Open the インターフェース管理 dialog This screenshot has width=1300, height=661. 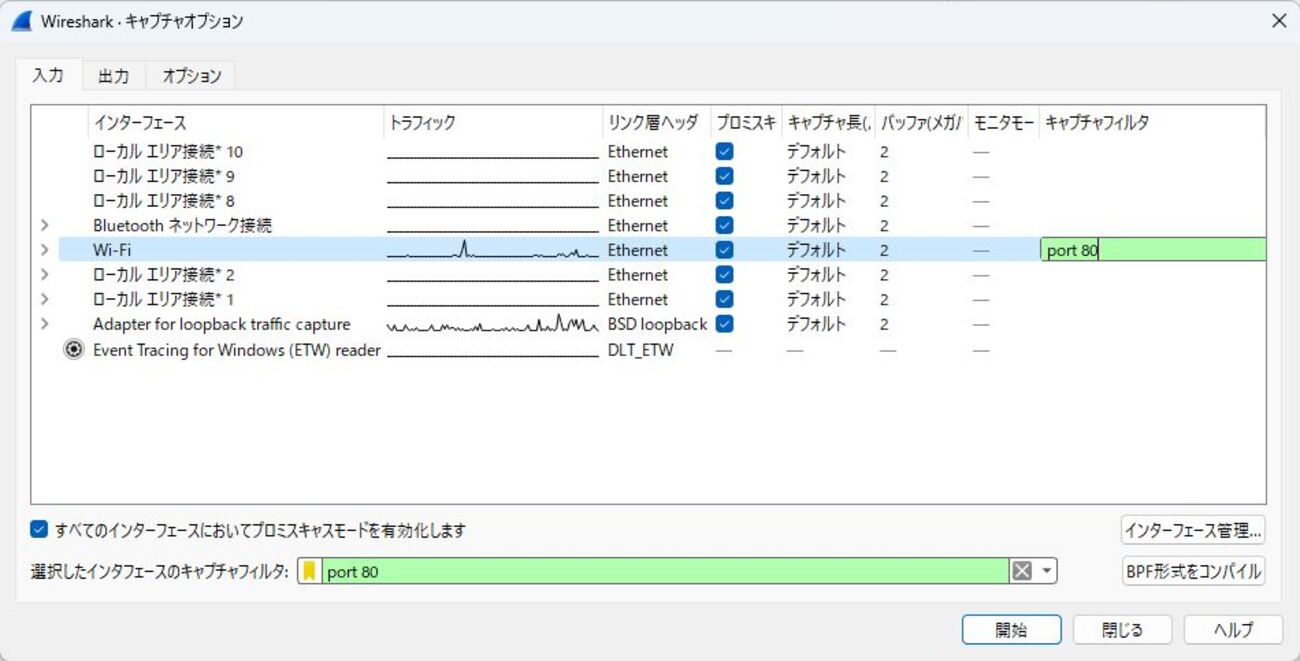click(1193, 532)
